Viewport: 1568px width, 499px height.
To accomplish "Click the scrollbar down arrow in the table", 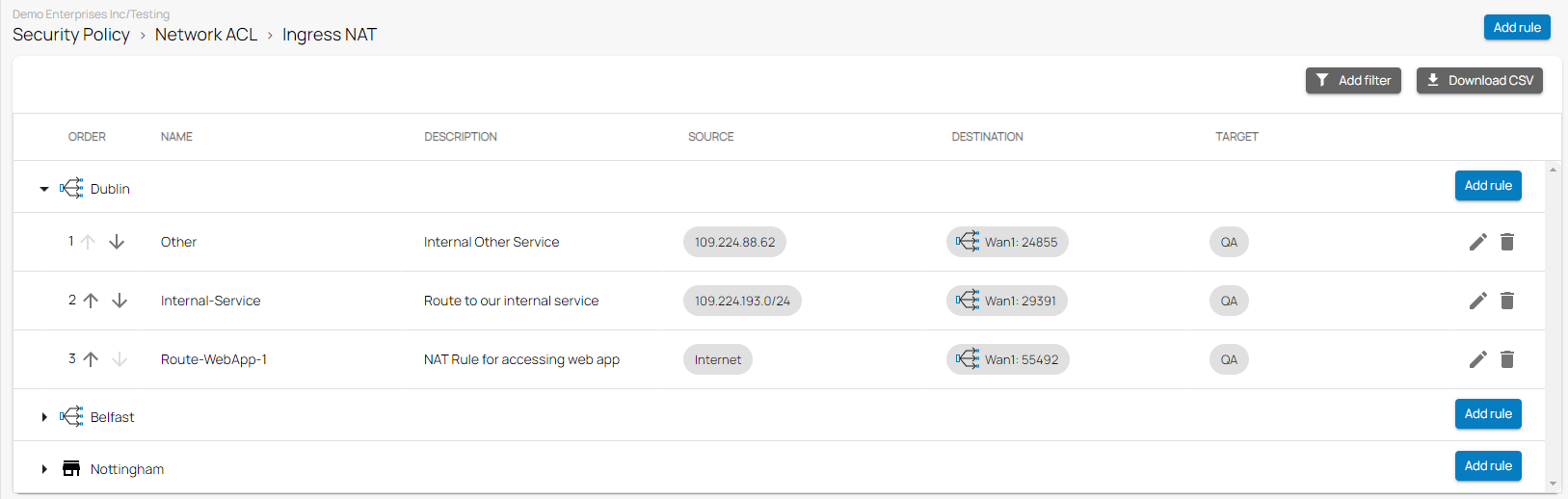I will pos(1553,484).
